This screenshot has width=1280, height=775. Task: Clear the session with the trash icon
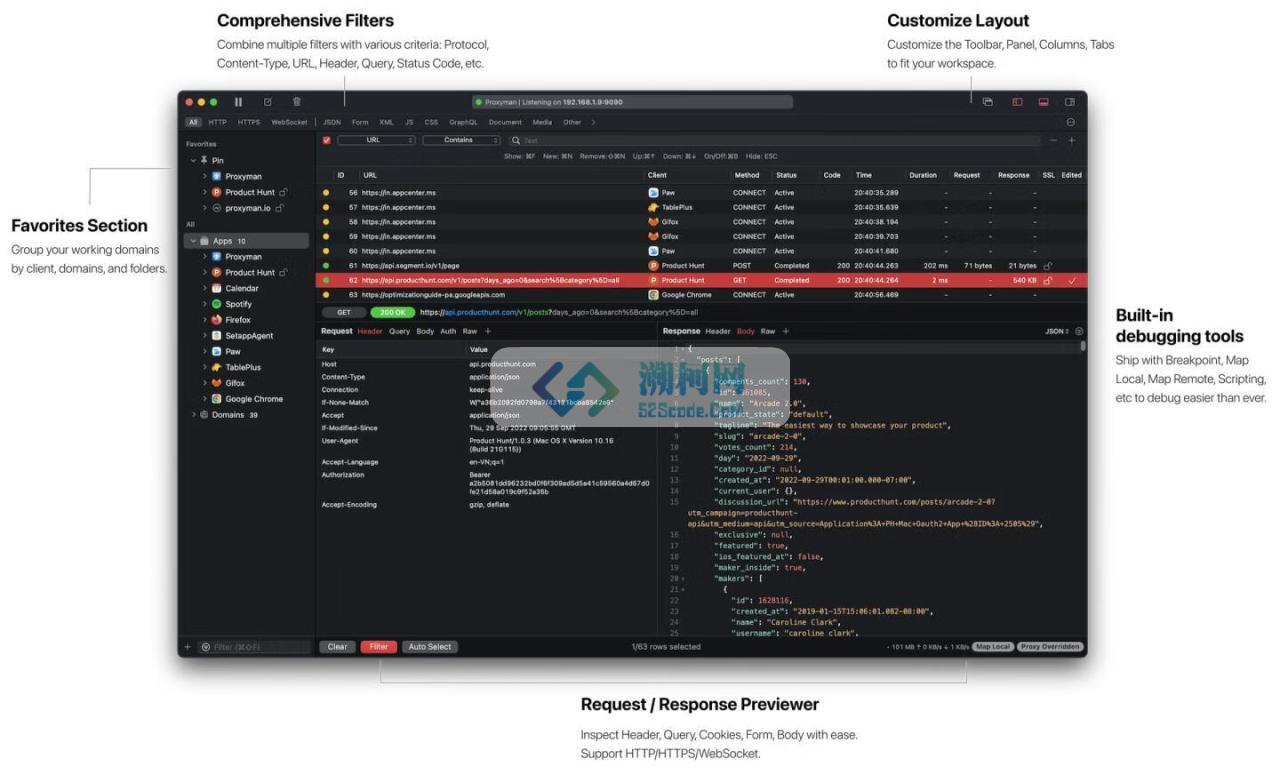tap(296, 102)
